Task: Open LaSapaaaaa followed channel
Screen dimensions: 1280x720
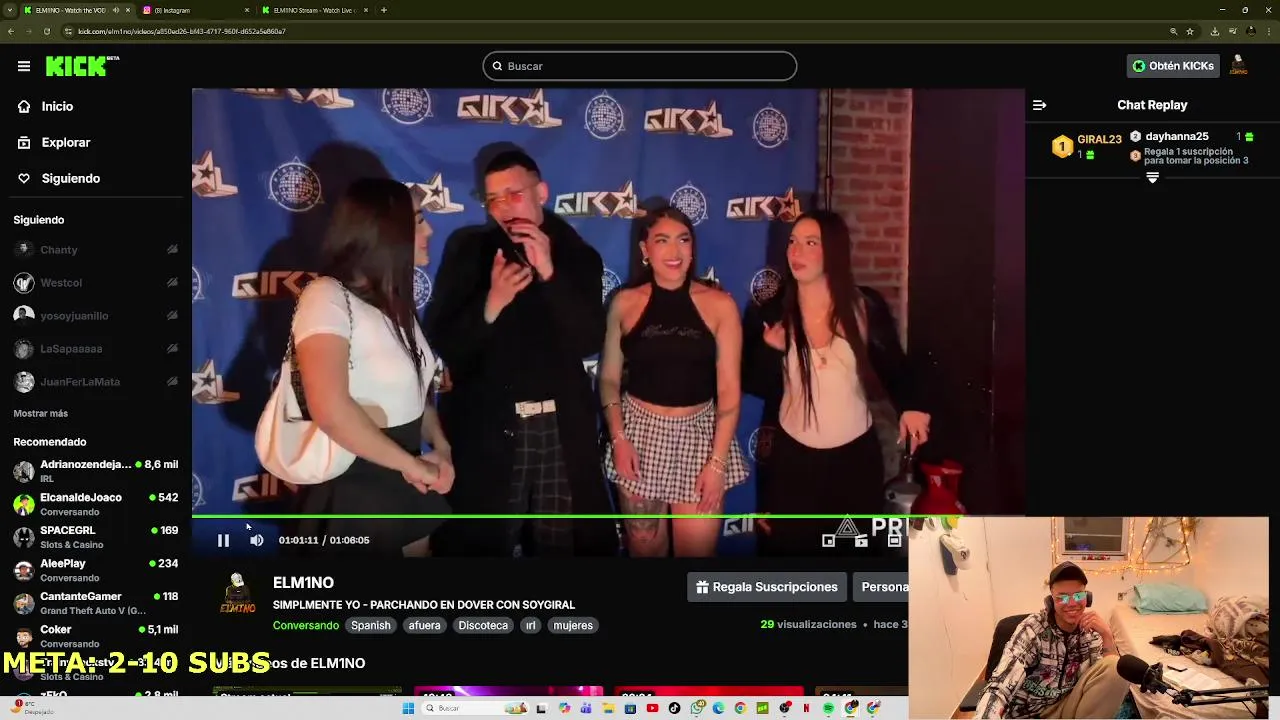Action: (96, 349)
